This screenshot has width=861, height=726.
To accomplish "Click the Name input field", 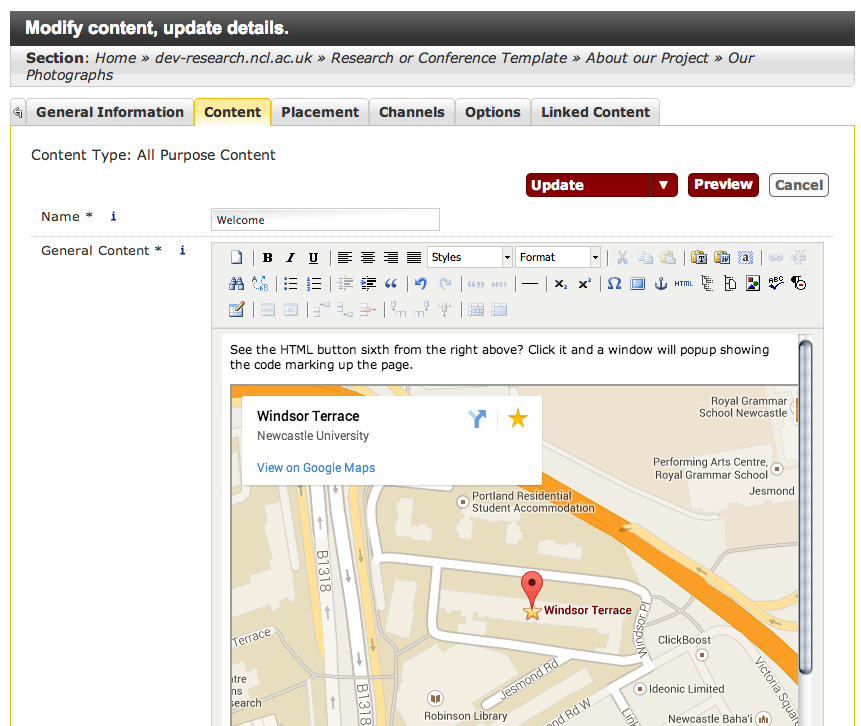I will click(x=325, y=219).
